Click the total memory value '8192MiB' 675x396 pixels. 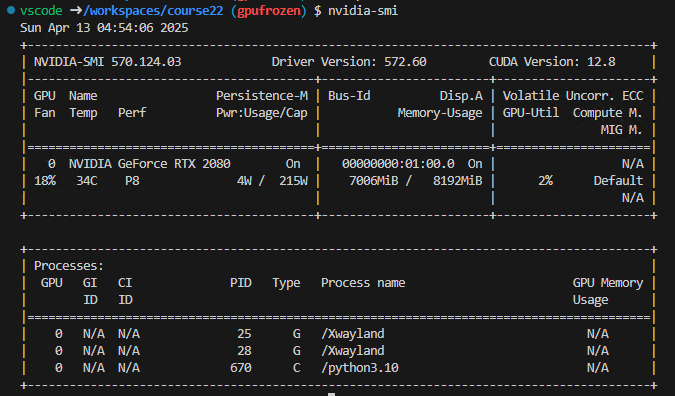click(458, 181)
